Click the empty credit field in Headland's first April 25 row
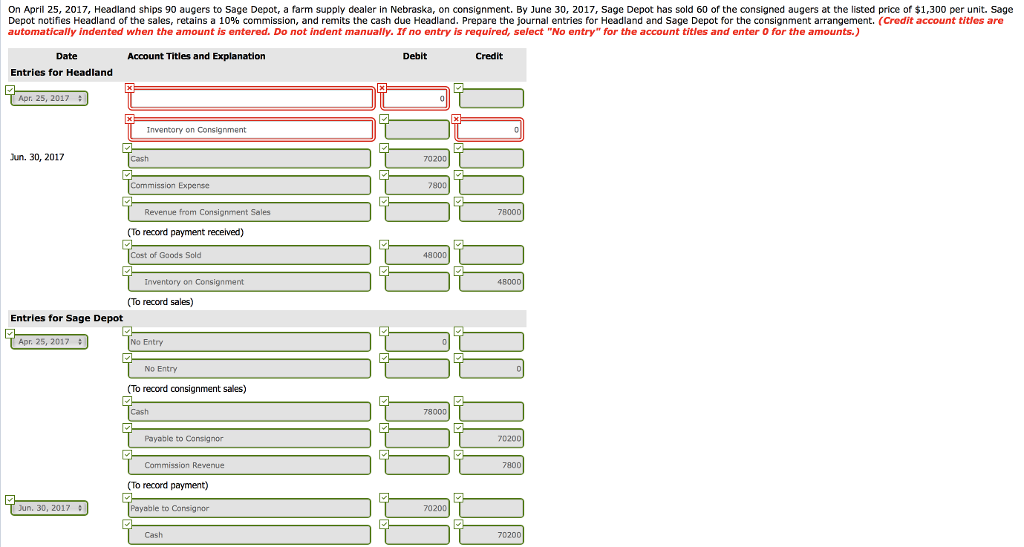The height and width of the screenshot is (547, 1024). click(491, 99)
